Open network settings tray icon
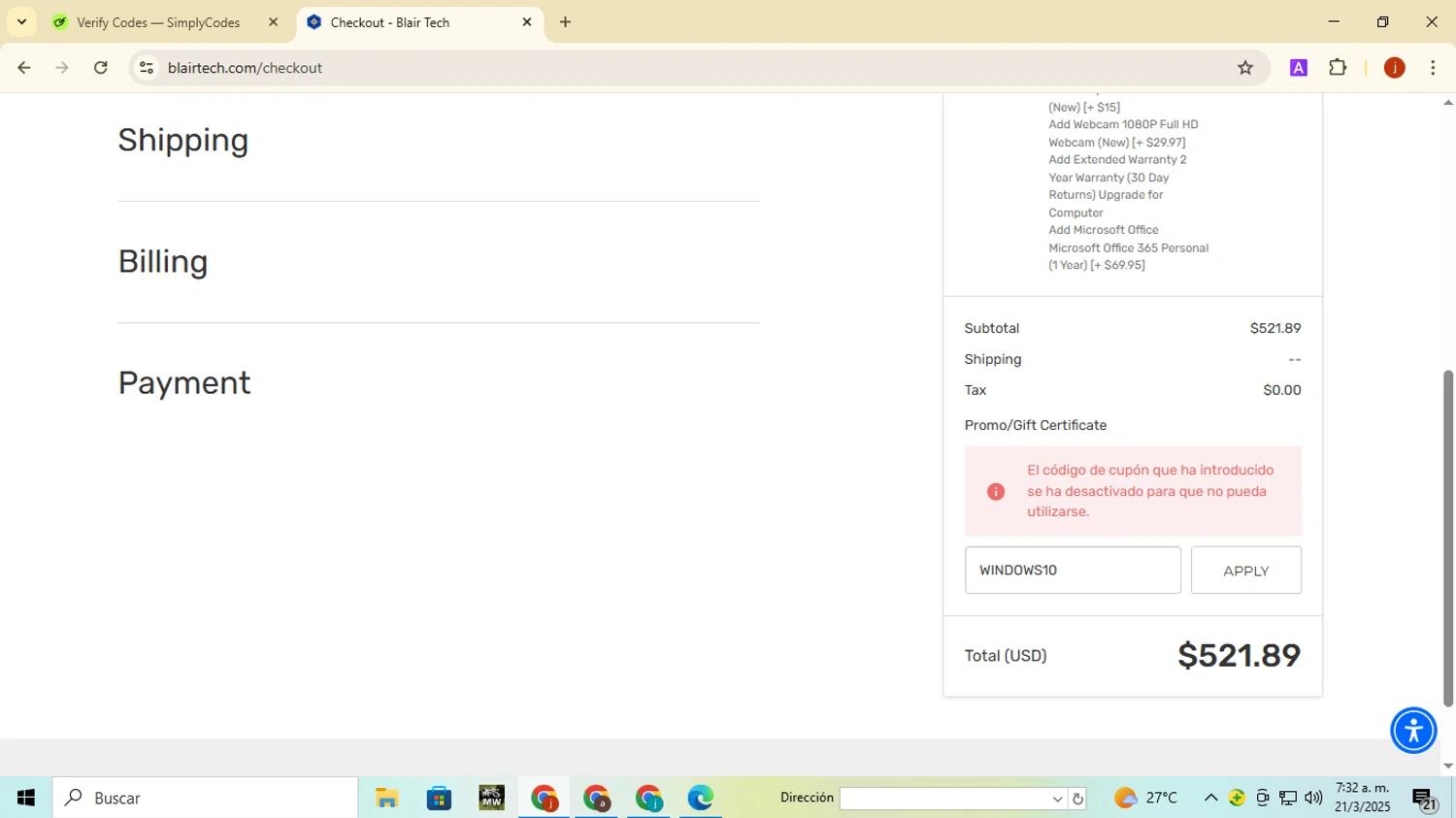Screen dimensions: 1456x818 [1288, 798]
